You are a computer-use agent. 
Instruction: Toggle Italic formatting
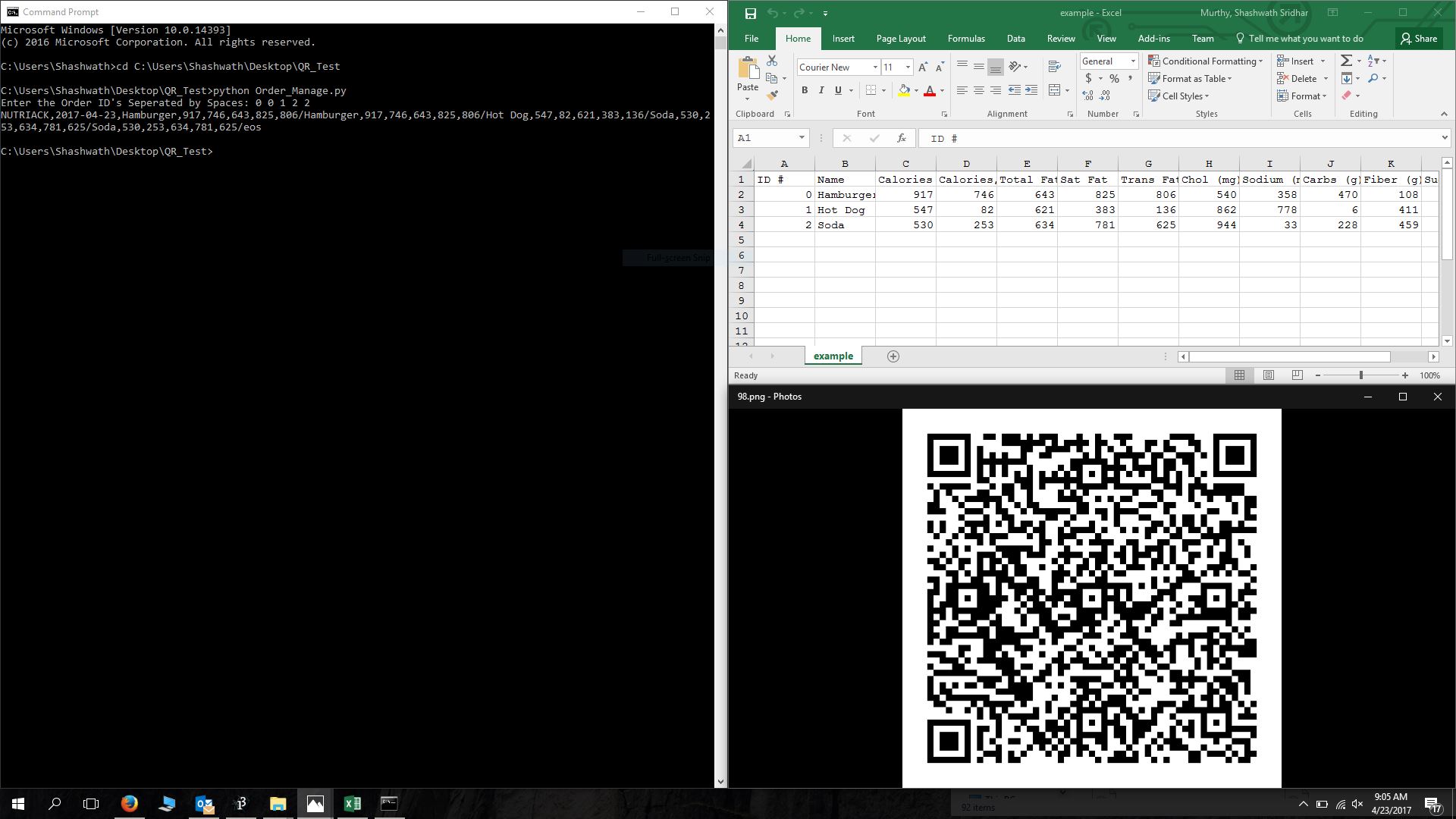(821, 90)
